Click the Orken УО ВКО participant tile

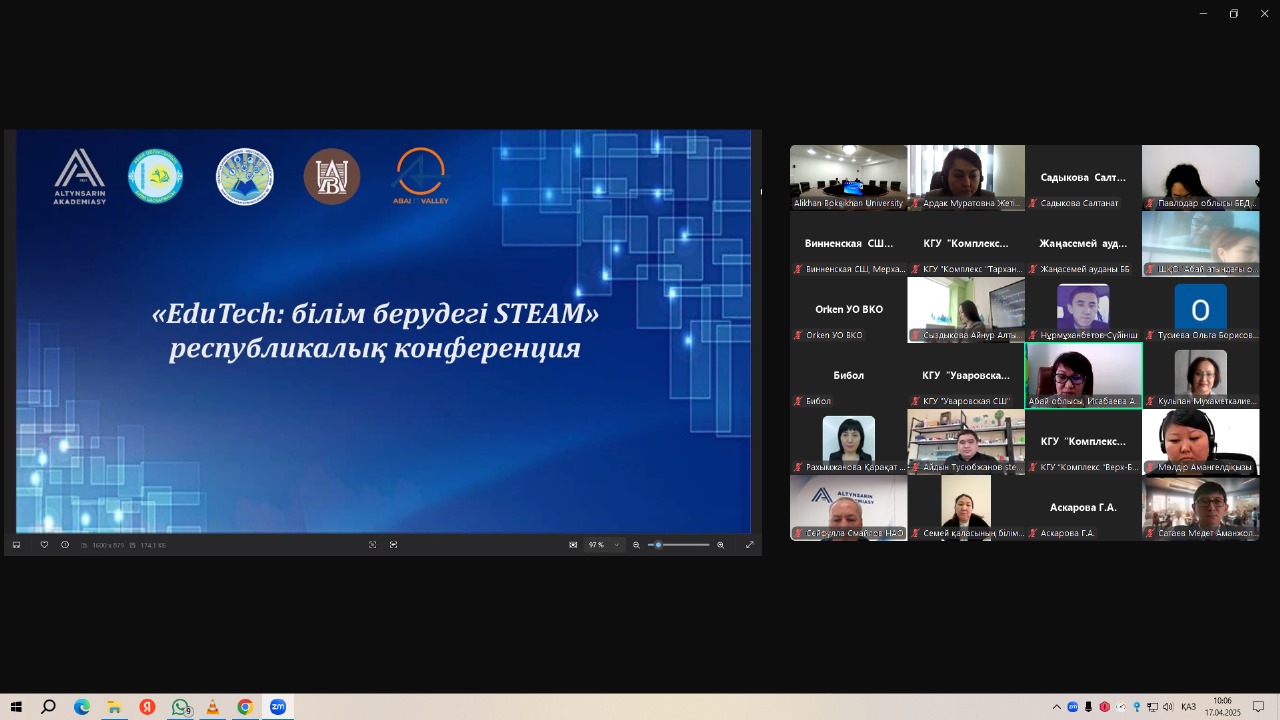click(x=848, y=310)
